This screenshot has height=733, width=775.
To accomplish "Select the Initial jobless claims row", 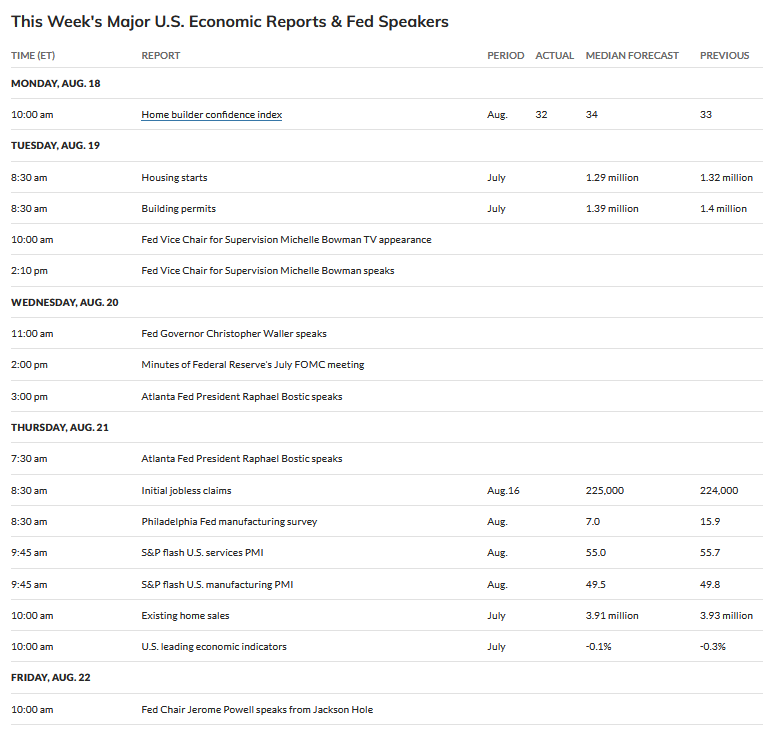I will point(387,490).
